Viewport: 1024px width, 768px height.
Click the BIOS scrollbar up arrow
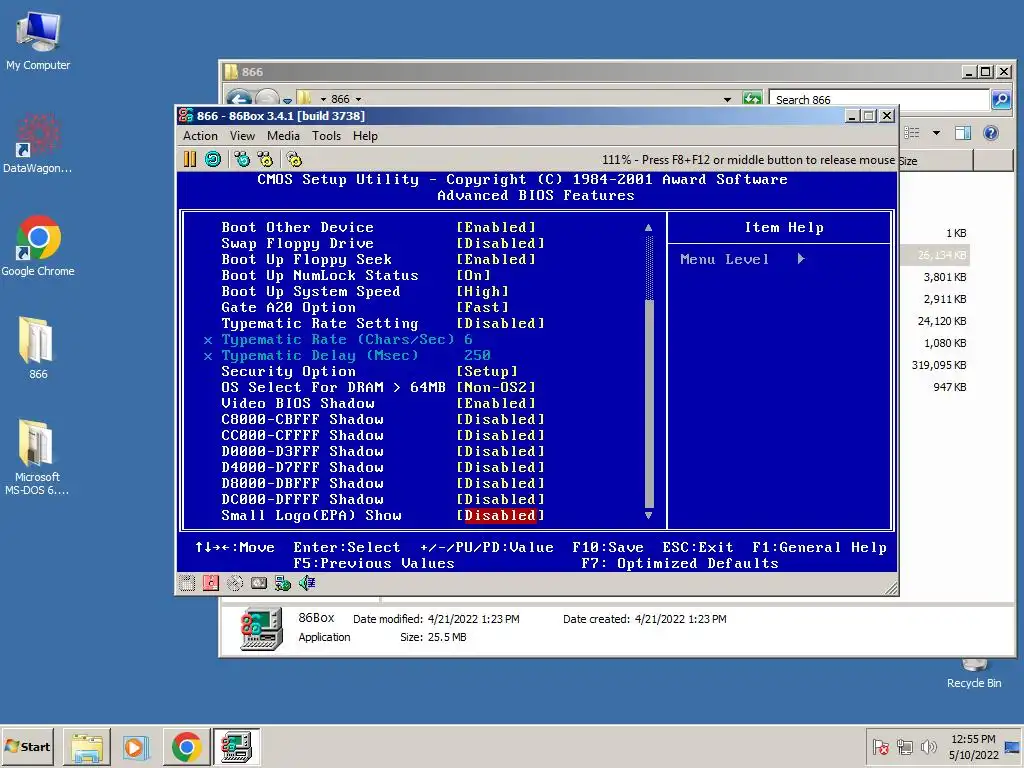[648, 227]
